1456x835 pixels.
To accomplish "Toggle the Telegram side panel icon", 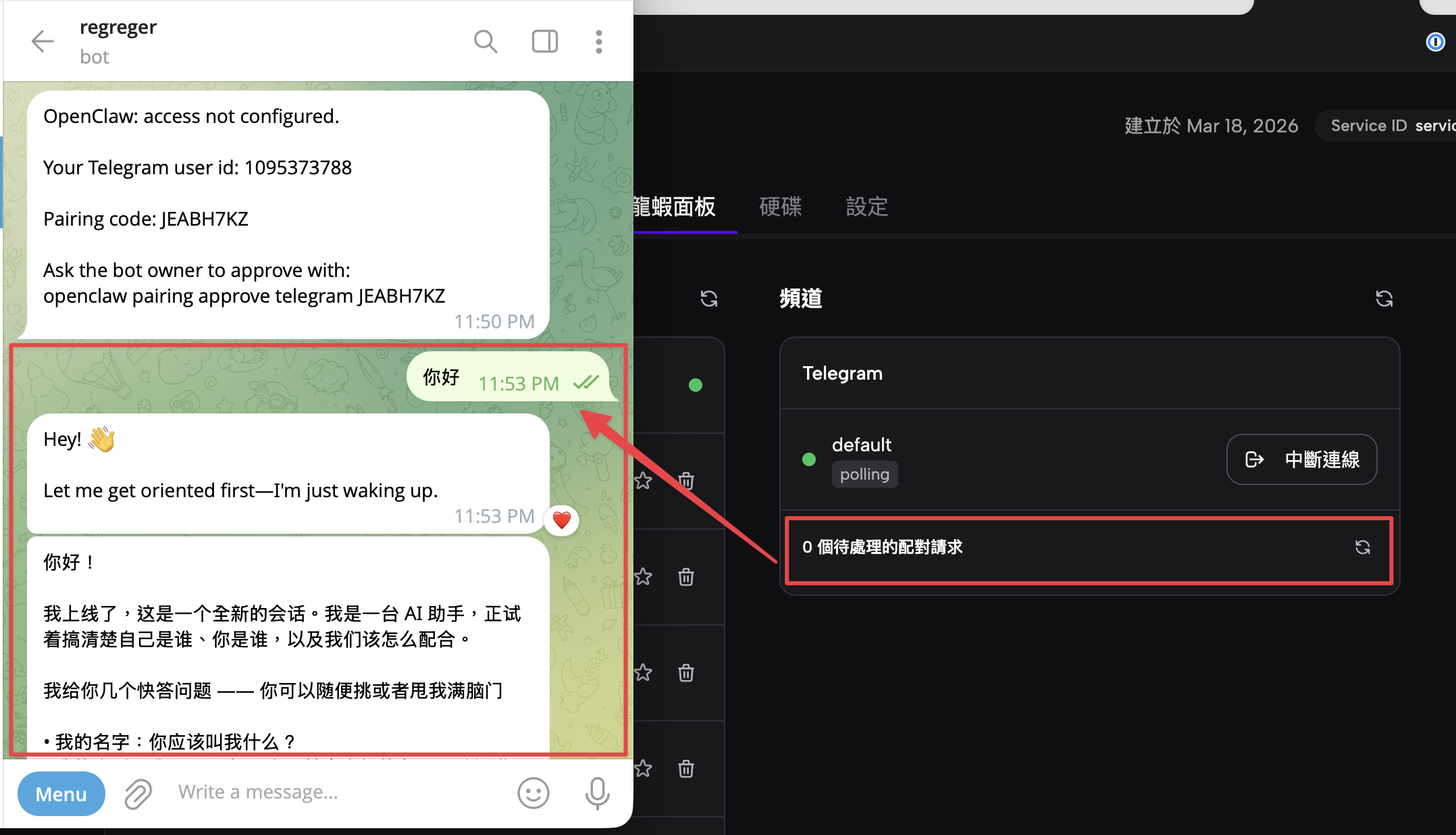I will pos(544,41).
